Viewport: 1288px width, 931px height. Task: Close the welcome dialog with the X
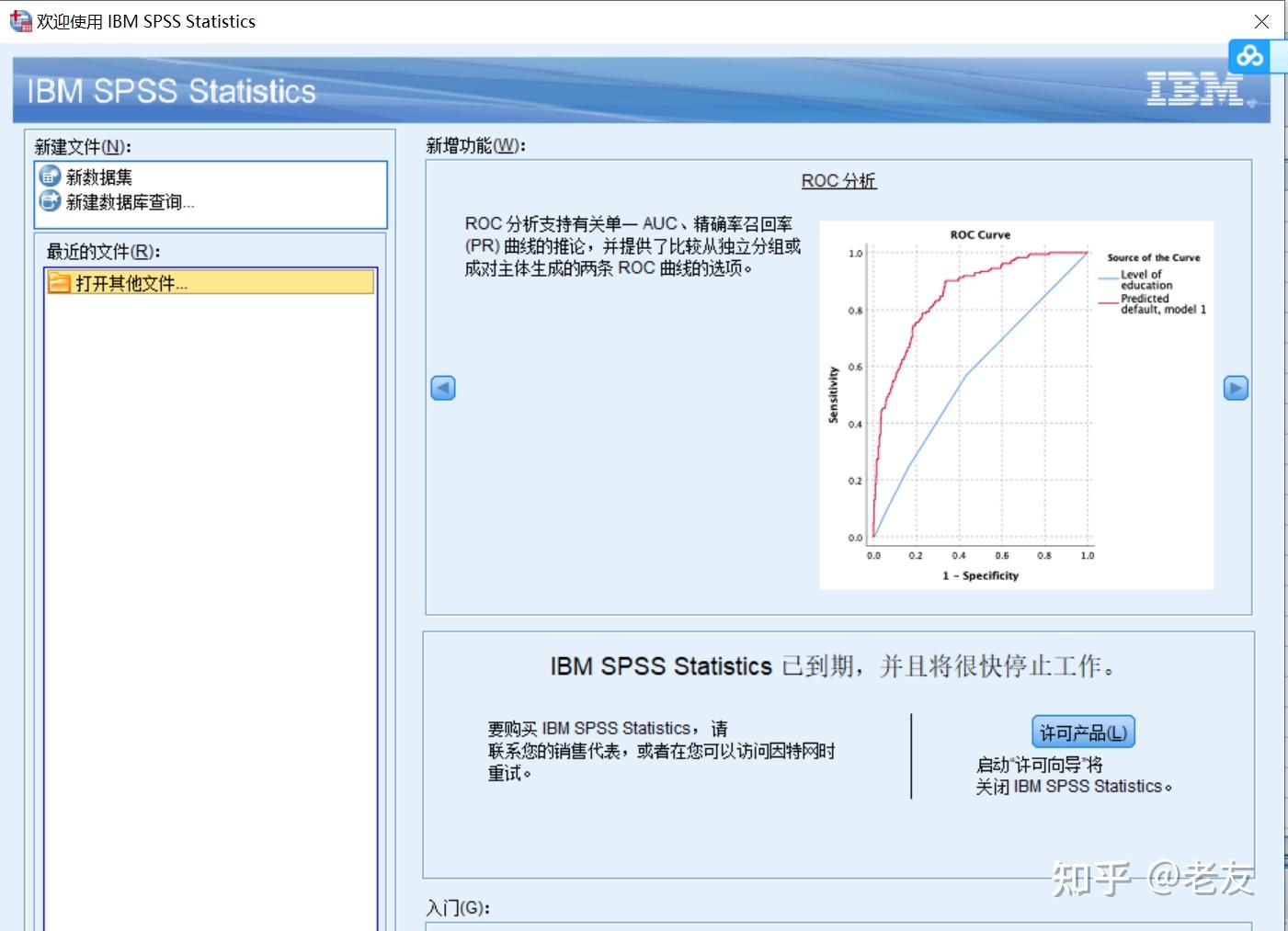(1261, 21)
